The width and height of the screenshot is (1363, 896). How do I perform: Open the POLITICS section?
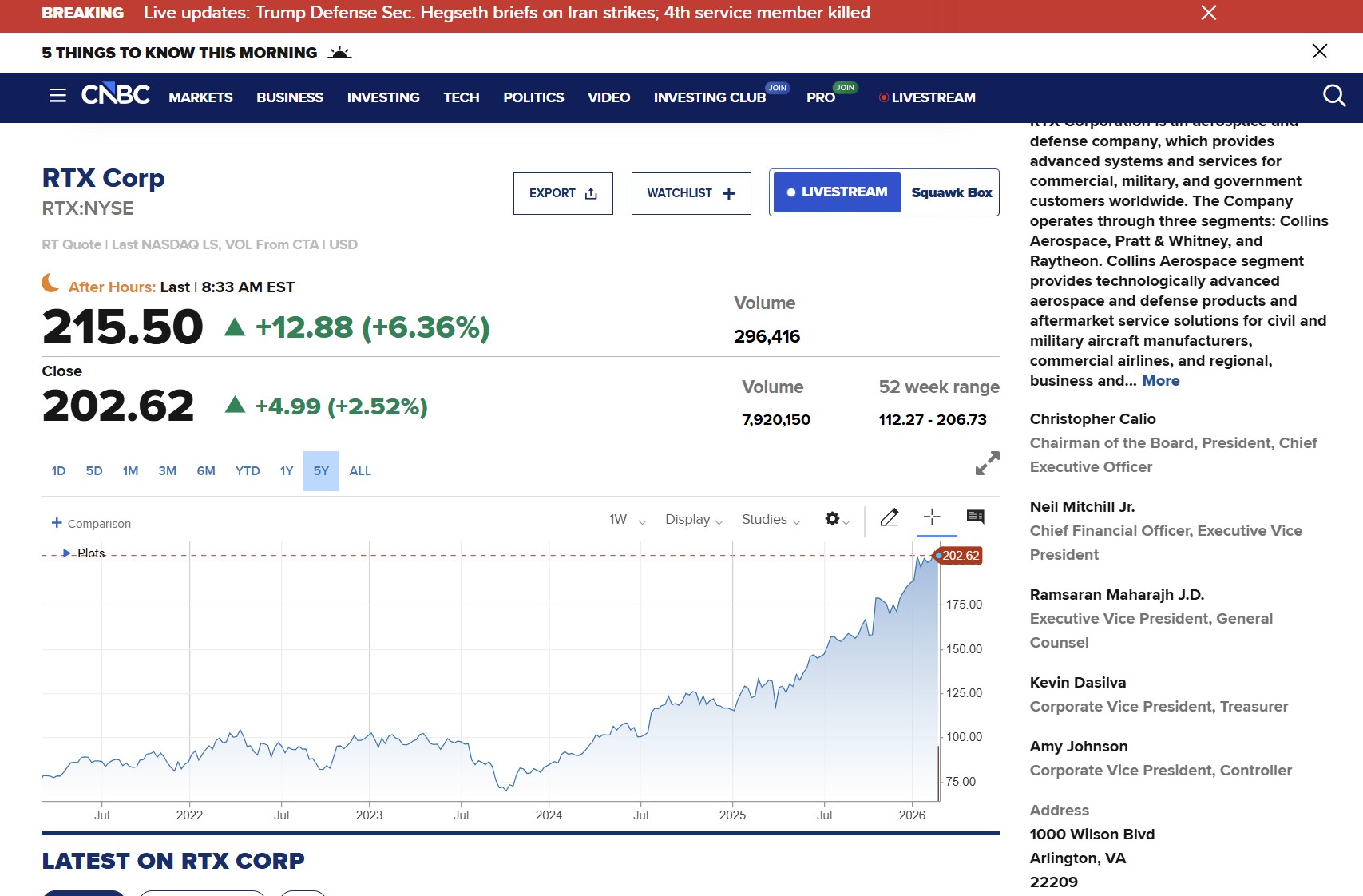(x=533, y=97)
